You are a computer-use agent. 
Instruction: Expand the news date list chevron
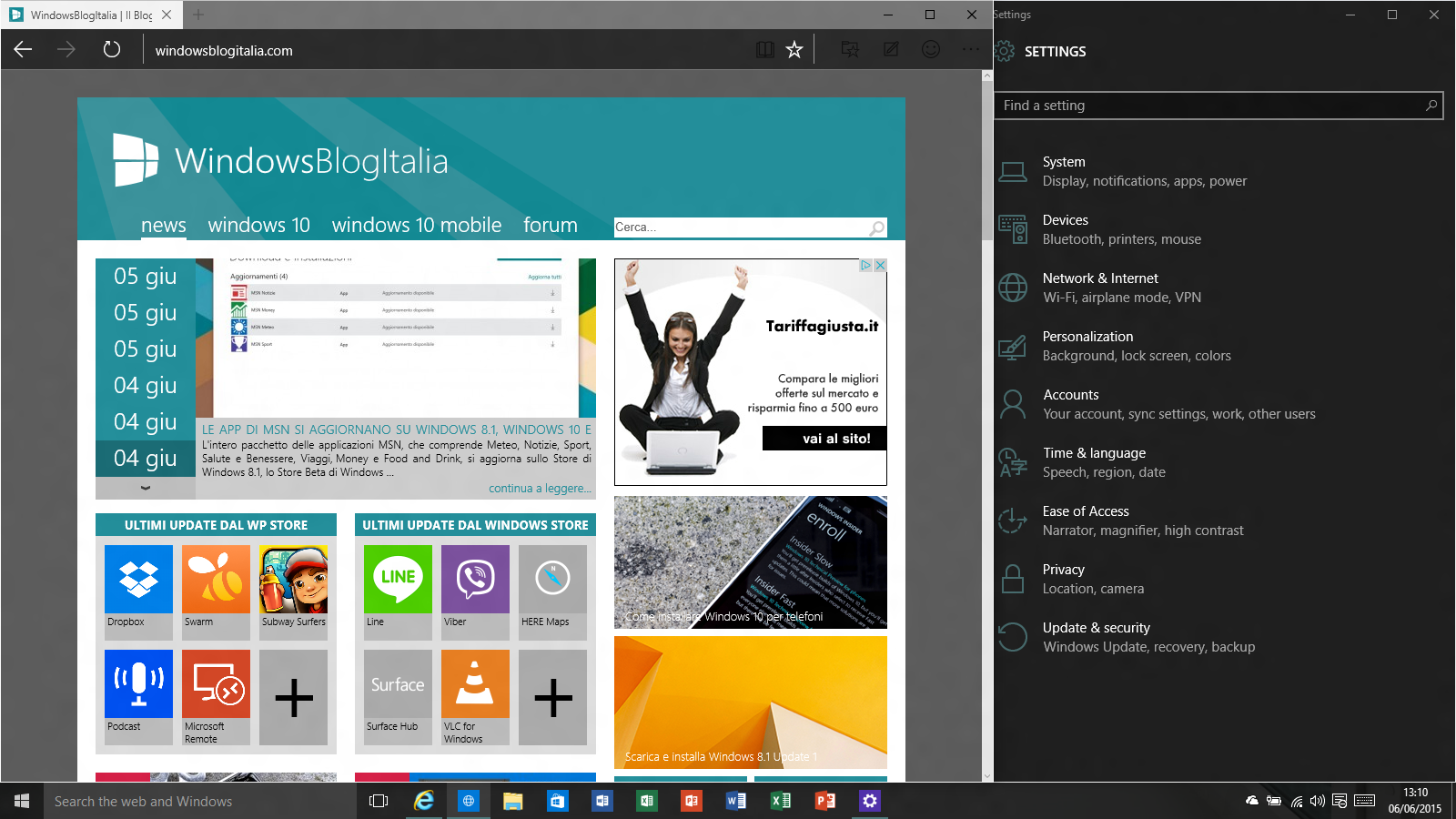pyautogui.click(x=146, y=488)
